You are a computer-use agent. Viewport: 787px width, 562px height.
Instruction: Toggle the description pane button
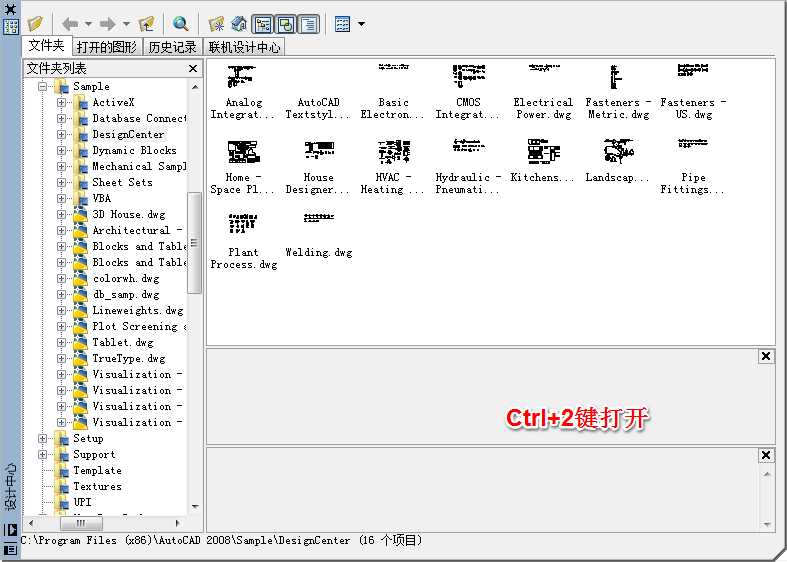pyautogui.click(x=309, y=24)
